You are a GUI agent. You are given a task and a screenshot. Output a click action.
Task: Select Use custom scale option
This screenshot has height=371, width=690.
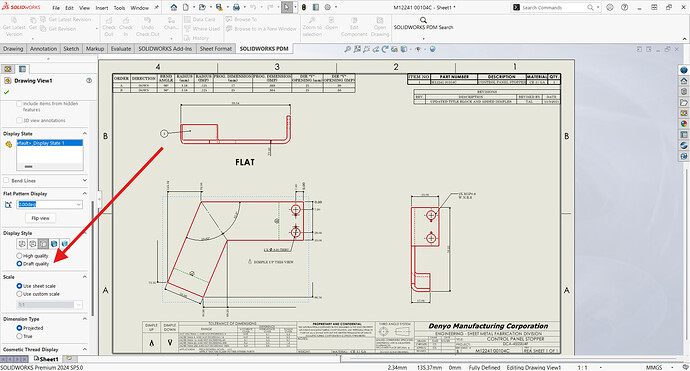coord(19,294)
